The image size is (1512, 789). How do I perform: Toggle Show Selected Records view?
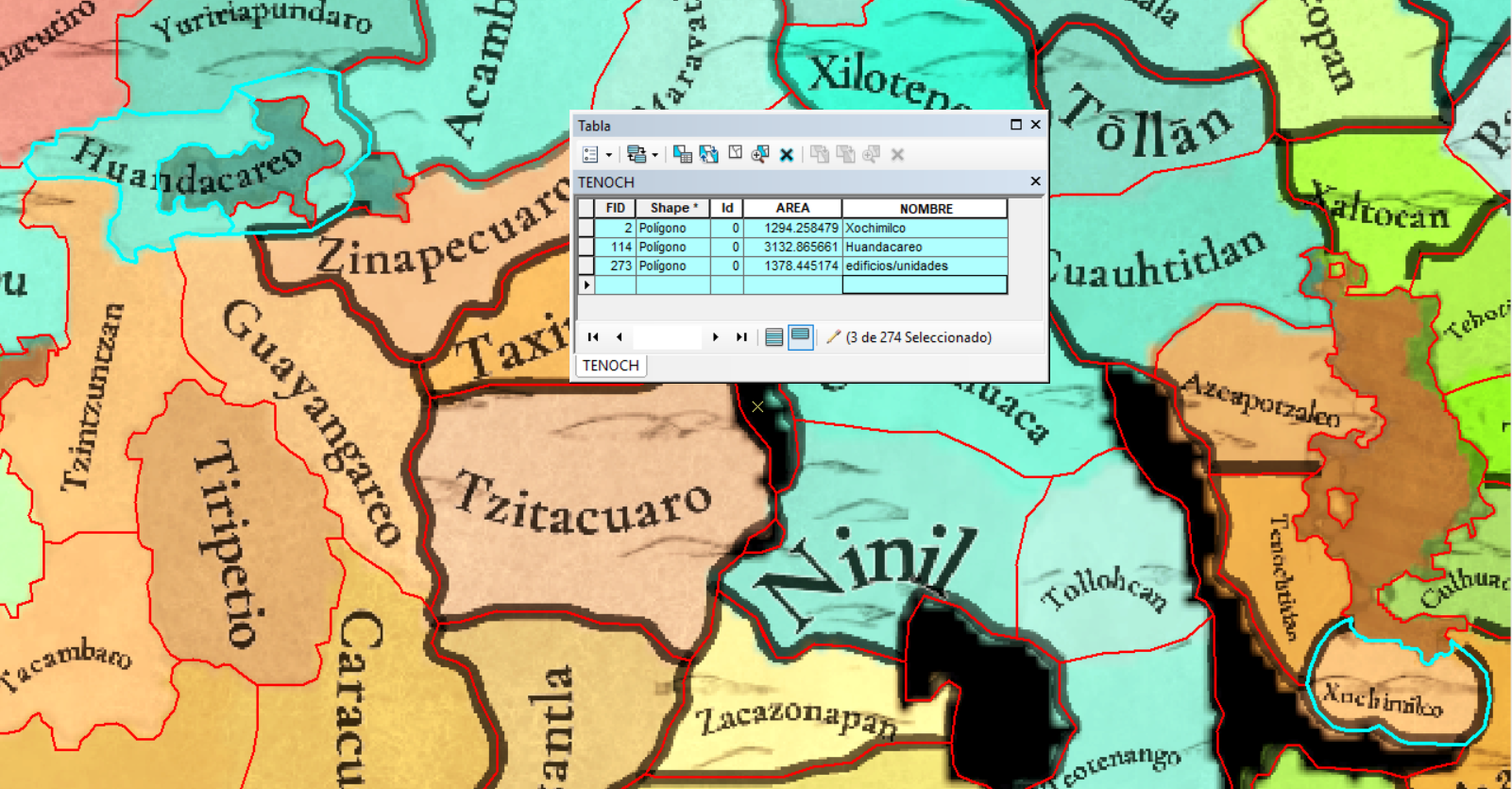click(x=800, y=337)
